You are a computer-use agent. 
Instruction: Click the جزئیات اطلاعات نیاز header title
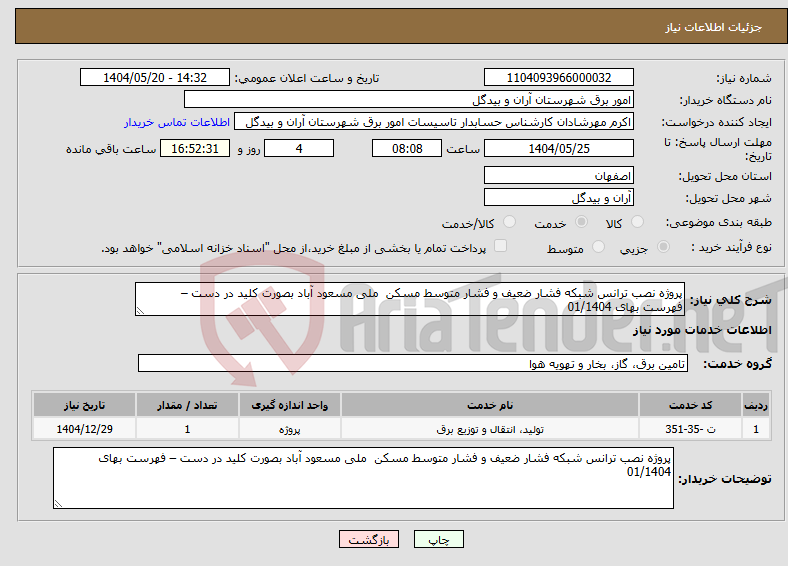[x=714, y=27]
